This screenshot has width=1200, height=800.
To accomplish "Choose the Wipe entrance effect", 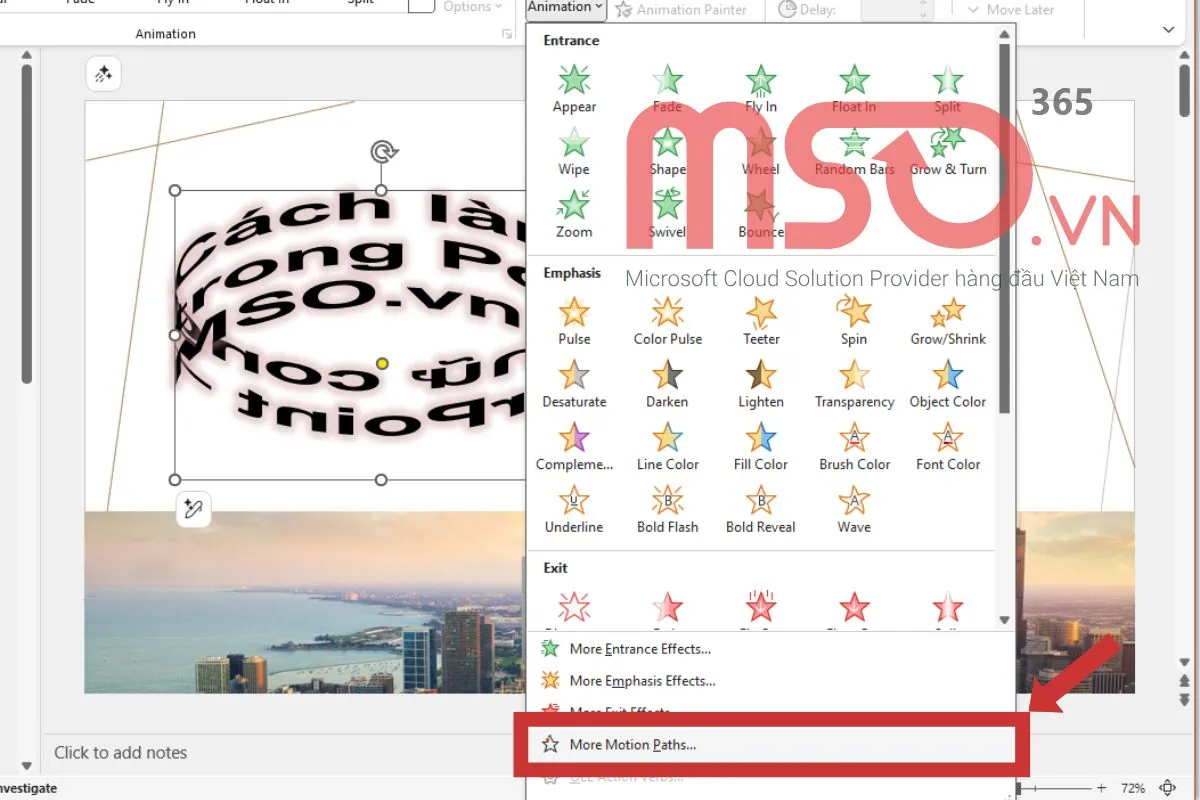I will (574, 151).
